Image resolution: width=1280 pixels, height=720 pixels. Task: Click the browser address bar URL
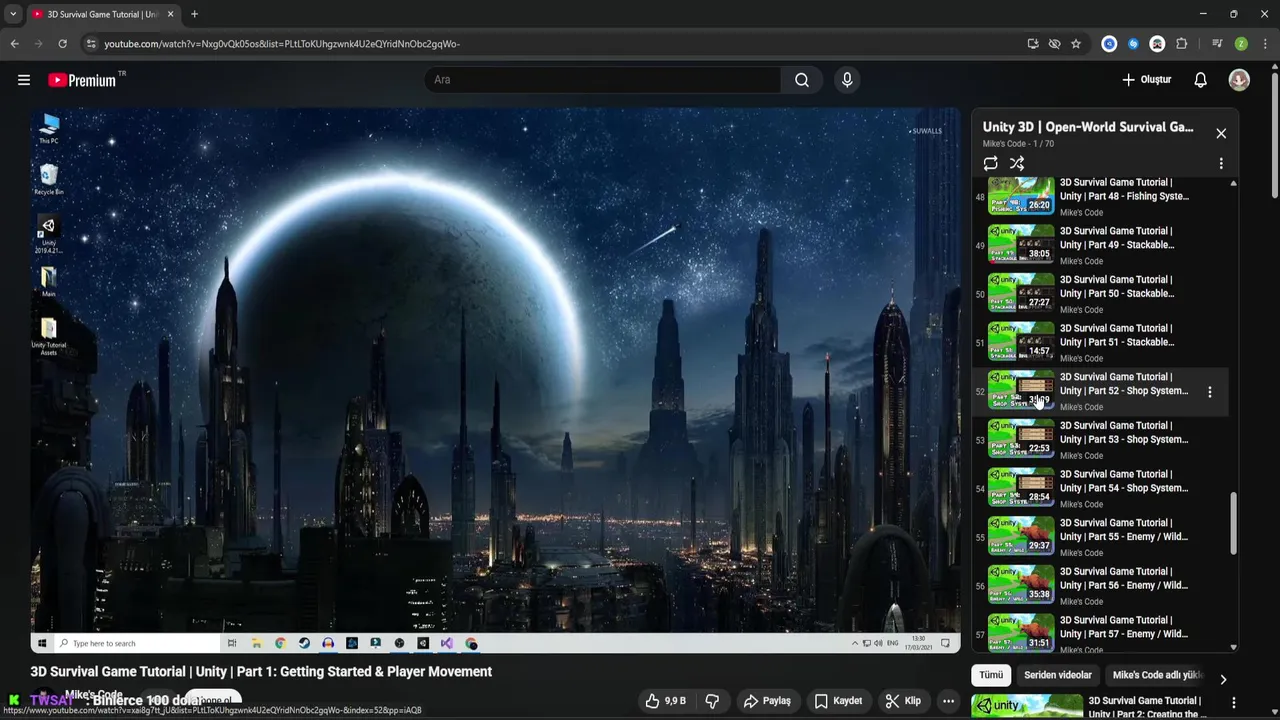pyautogui.click(x=282, y=44)
